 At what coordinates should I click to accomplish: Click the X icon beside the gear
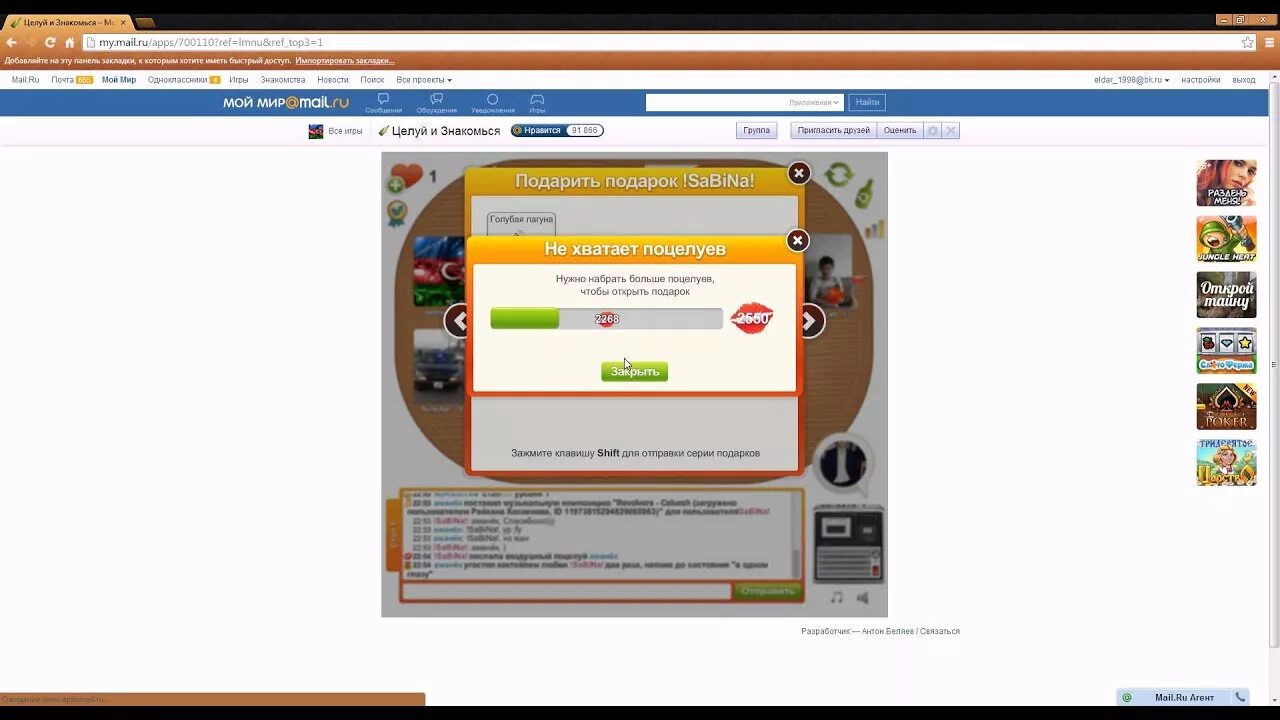click(951, 131)
